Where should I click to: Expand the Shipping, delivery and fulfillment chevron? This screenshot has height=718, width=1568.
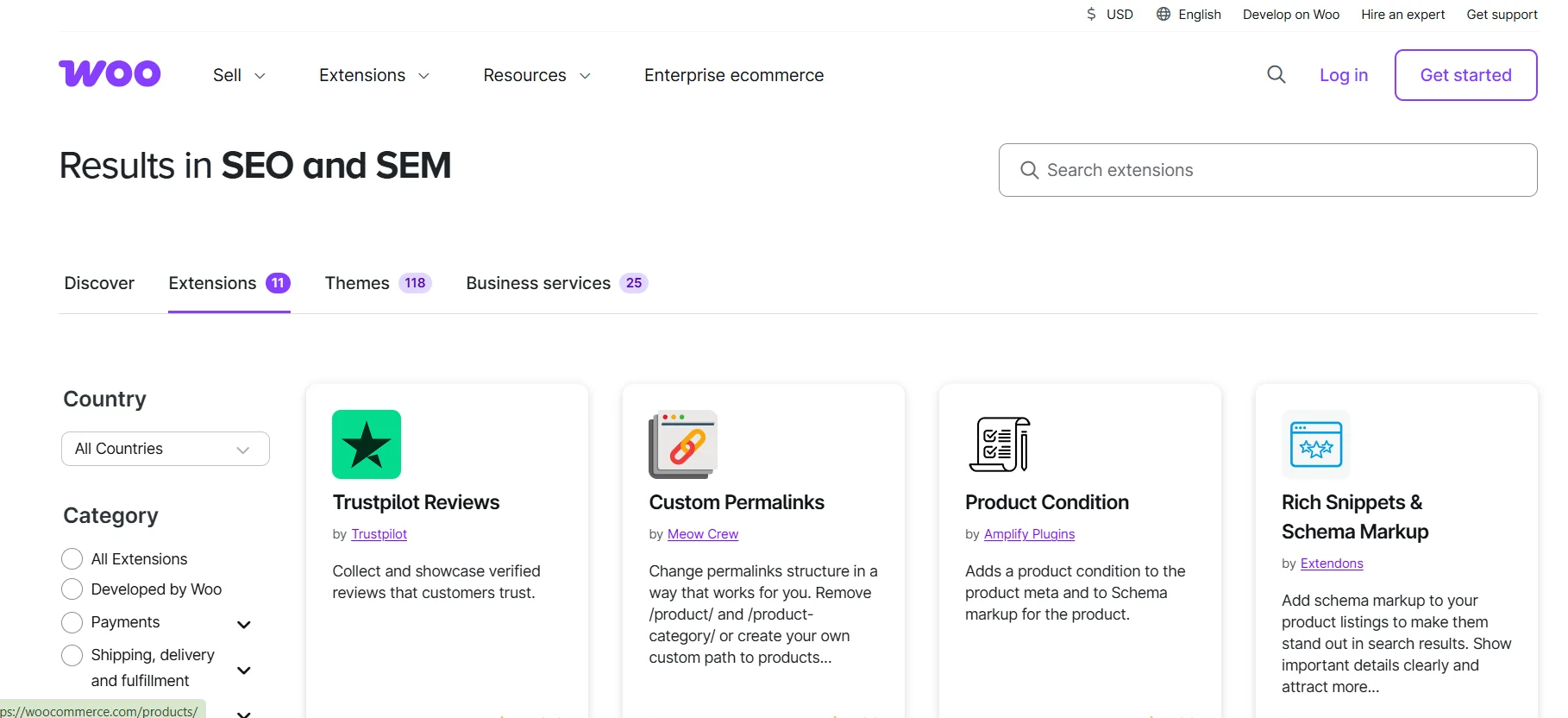click(x=244, y=671)
